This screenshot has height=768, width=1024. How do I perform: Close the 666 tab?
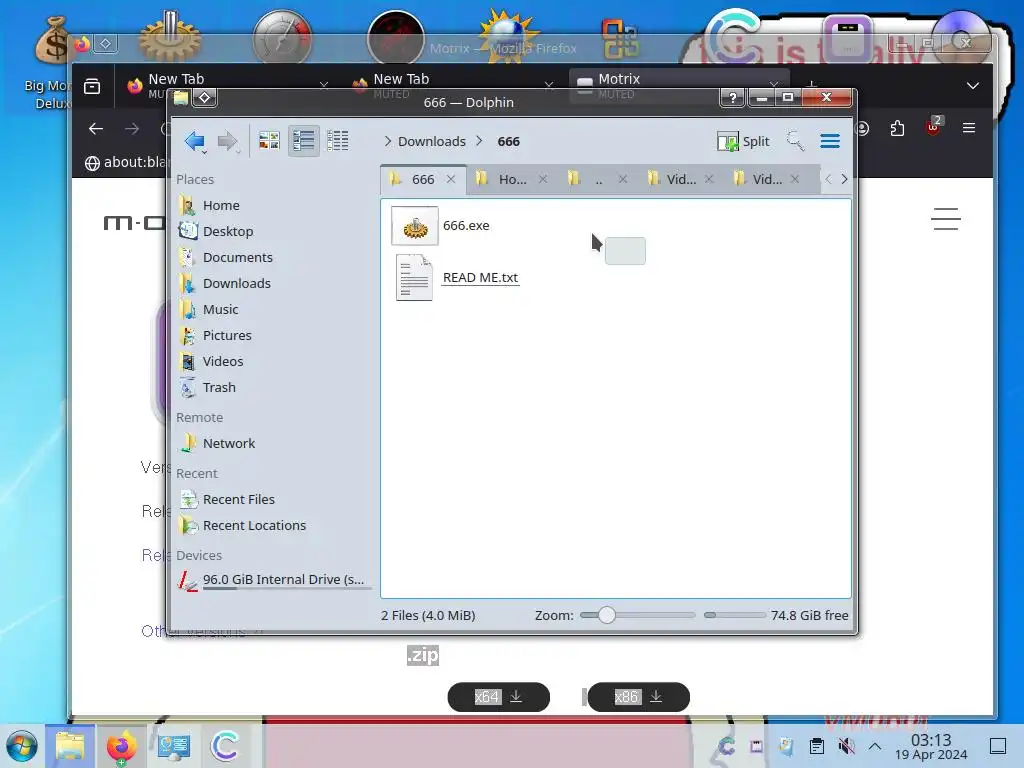coord(451,180)
